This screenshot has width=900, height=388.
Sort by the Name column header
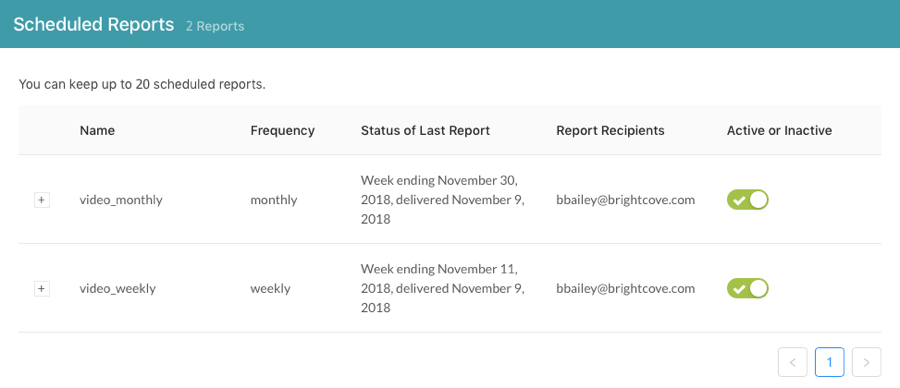click(97, 130)
